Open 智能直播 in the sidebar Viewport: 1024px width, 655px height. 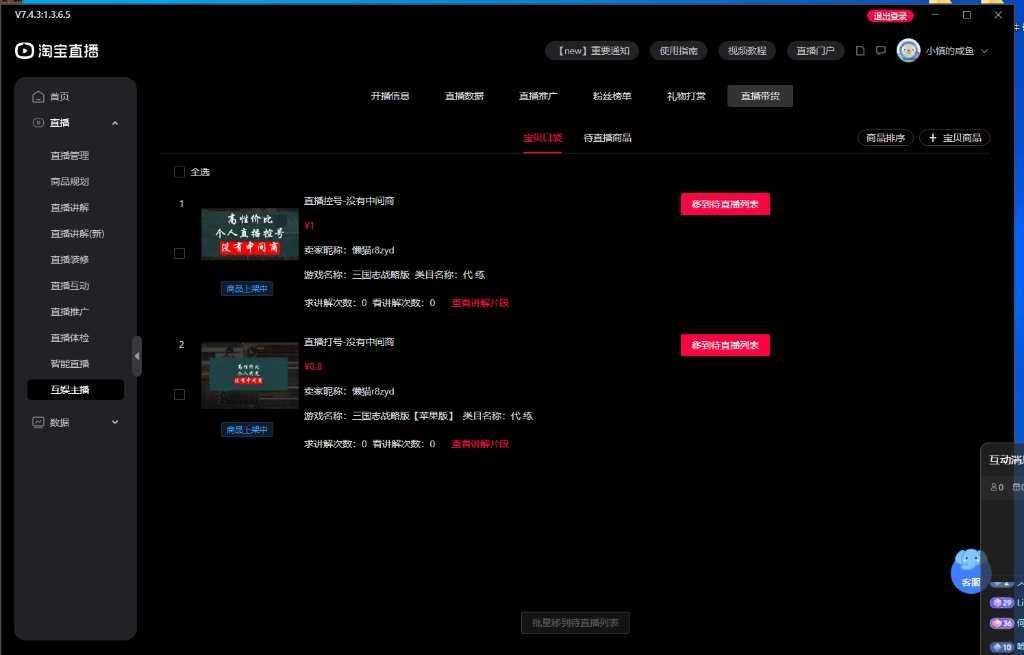pos(70,364)
